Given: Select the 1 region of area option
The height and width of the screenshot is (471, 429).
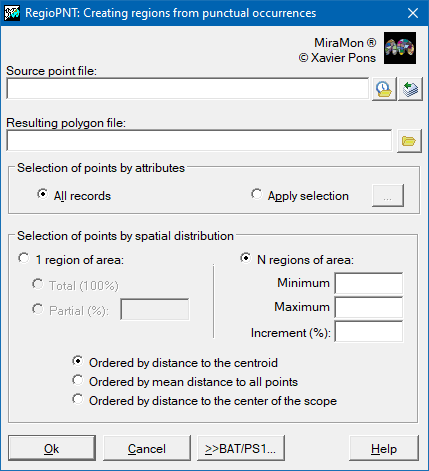Looking at the screenshot, I should click(71, 260).
